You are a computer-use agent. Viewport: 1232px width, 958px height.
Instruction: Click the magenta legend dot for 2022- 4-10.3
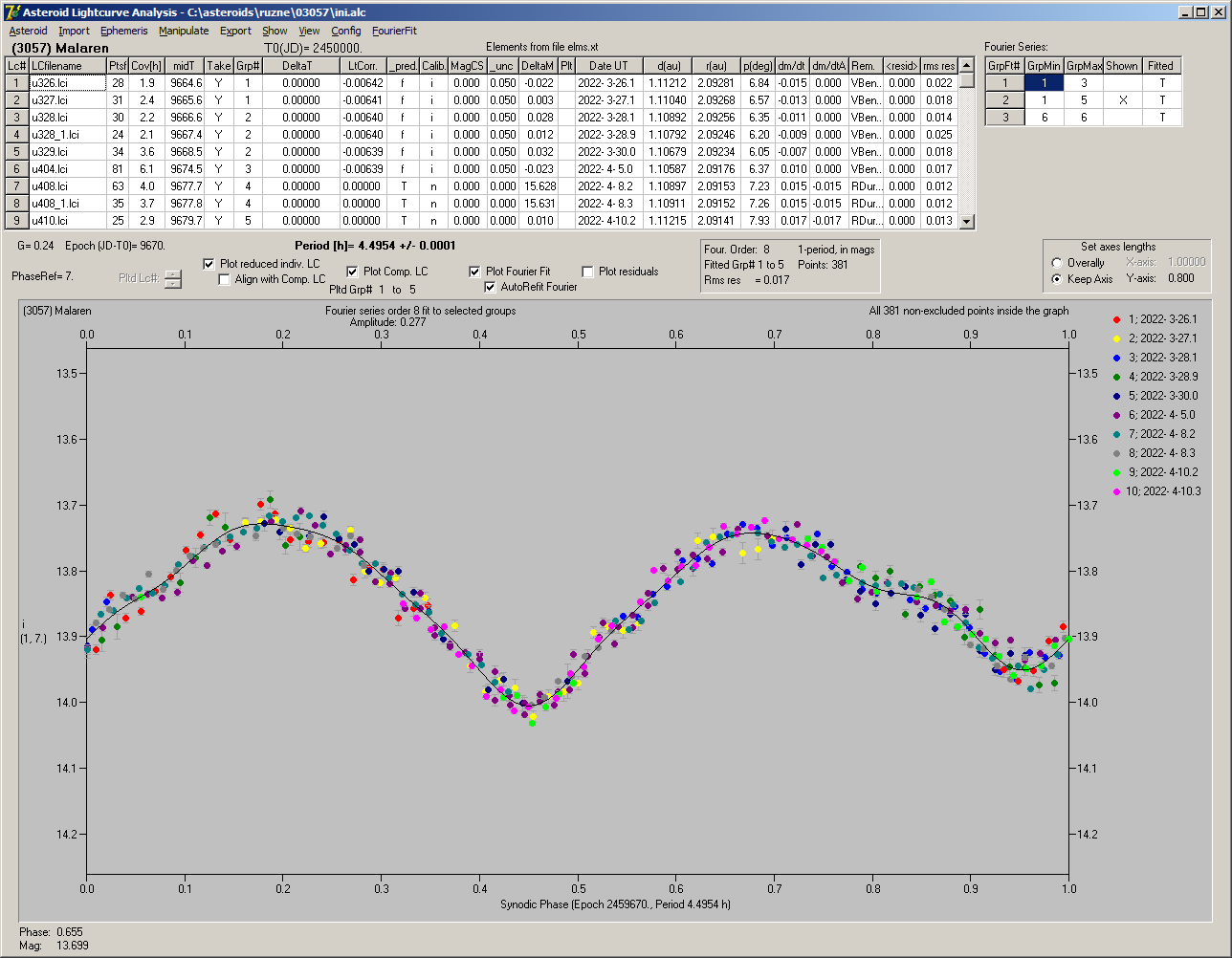pyautogui.click(x=1117, y=491)
